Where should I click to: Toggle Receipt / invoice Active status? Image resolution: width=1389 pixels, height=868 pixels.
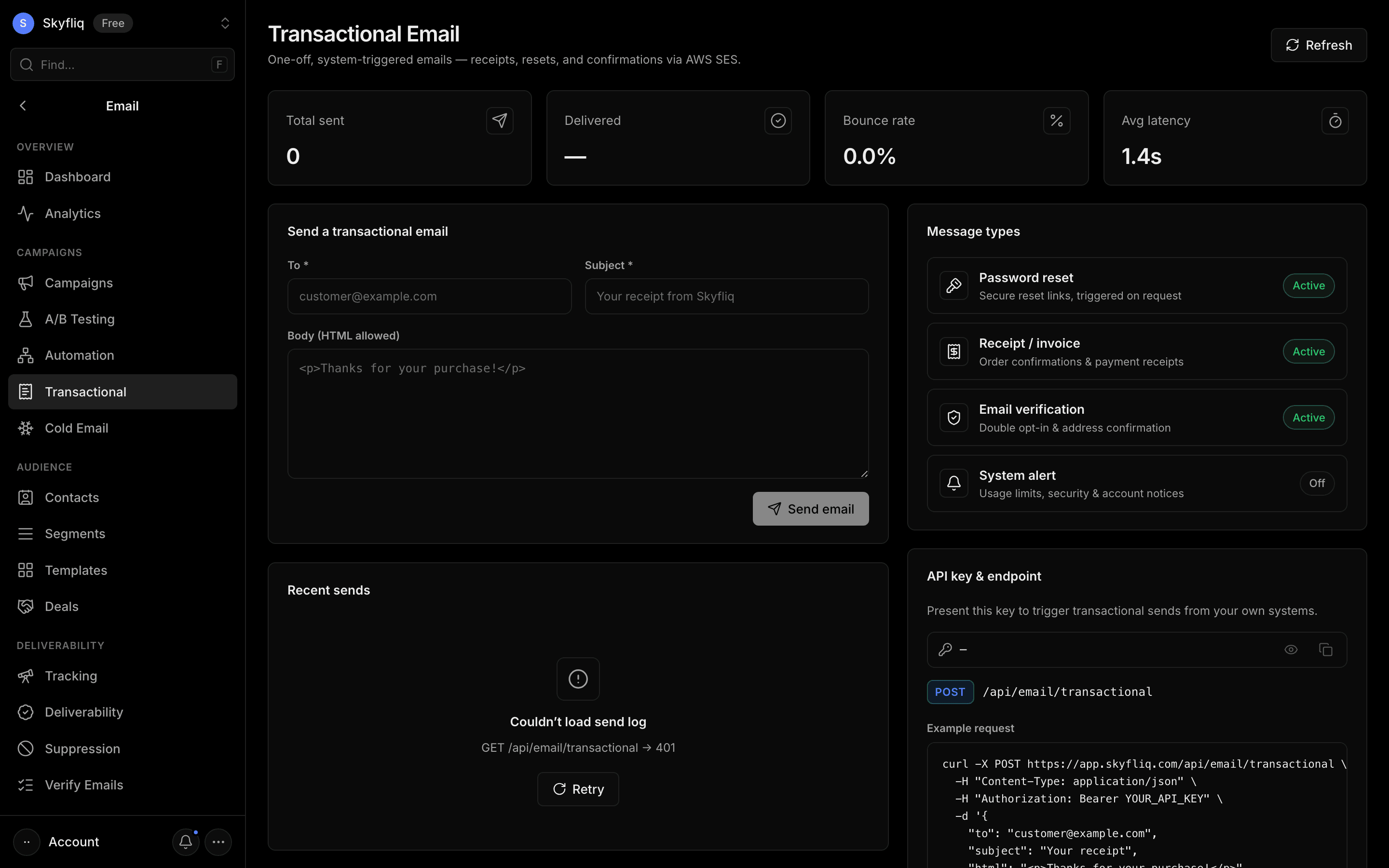[1308, 352]
